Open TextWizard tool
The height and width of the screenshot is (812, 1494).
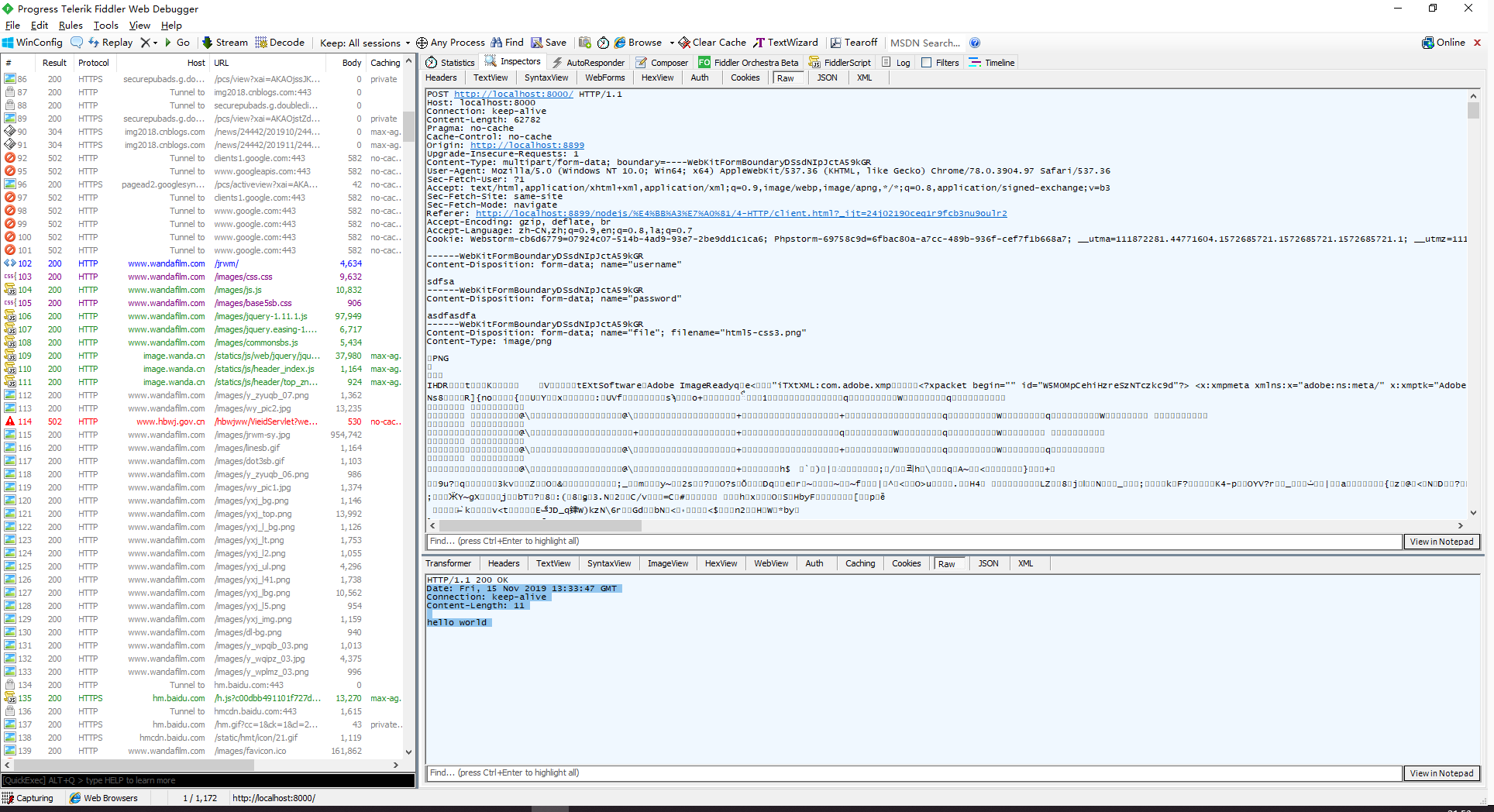coord(786,43)
